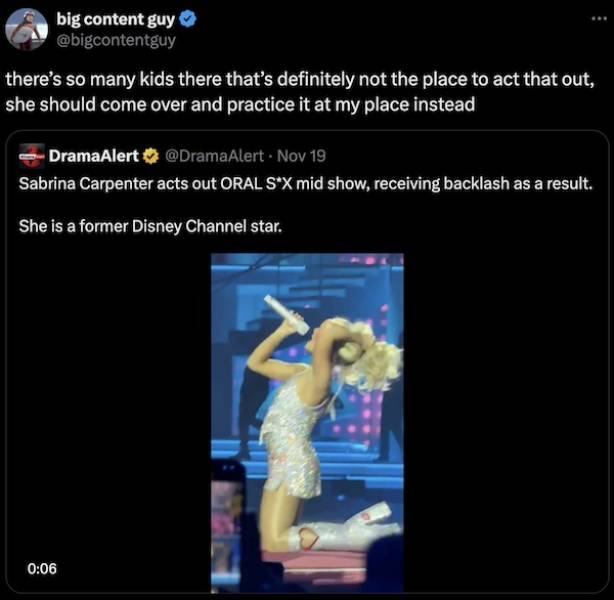614x600 pixels.
Task: Click the 0:06 video duration label
Action: (x=41, y=568)
